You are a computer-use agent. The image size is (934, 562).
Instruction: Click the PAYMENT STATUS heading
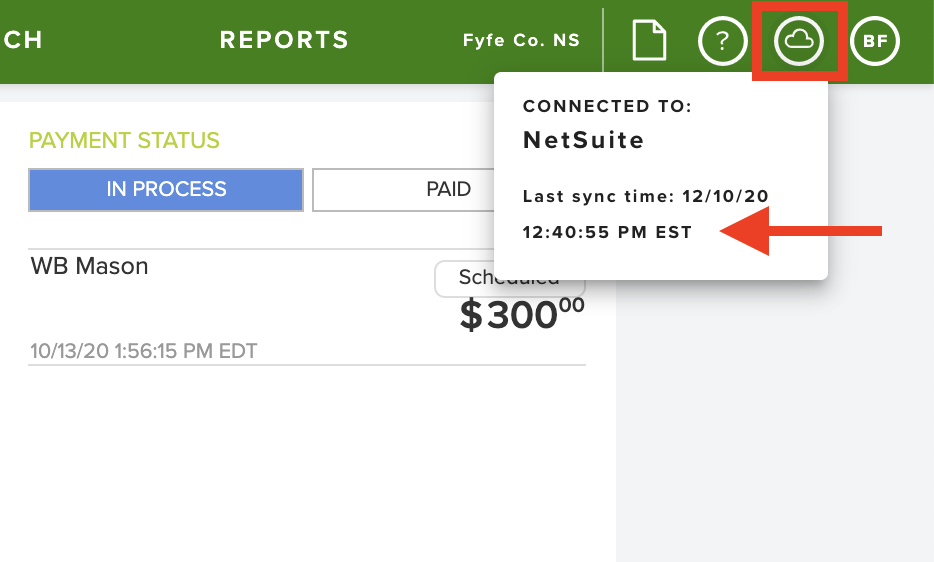point(124,141)
